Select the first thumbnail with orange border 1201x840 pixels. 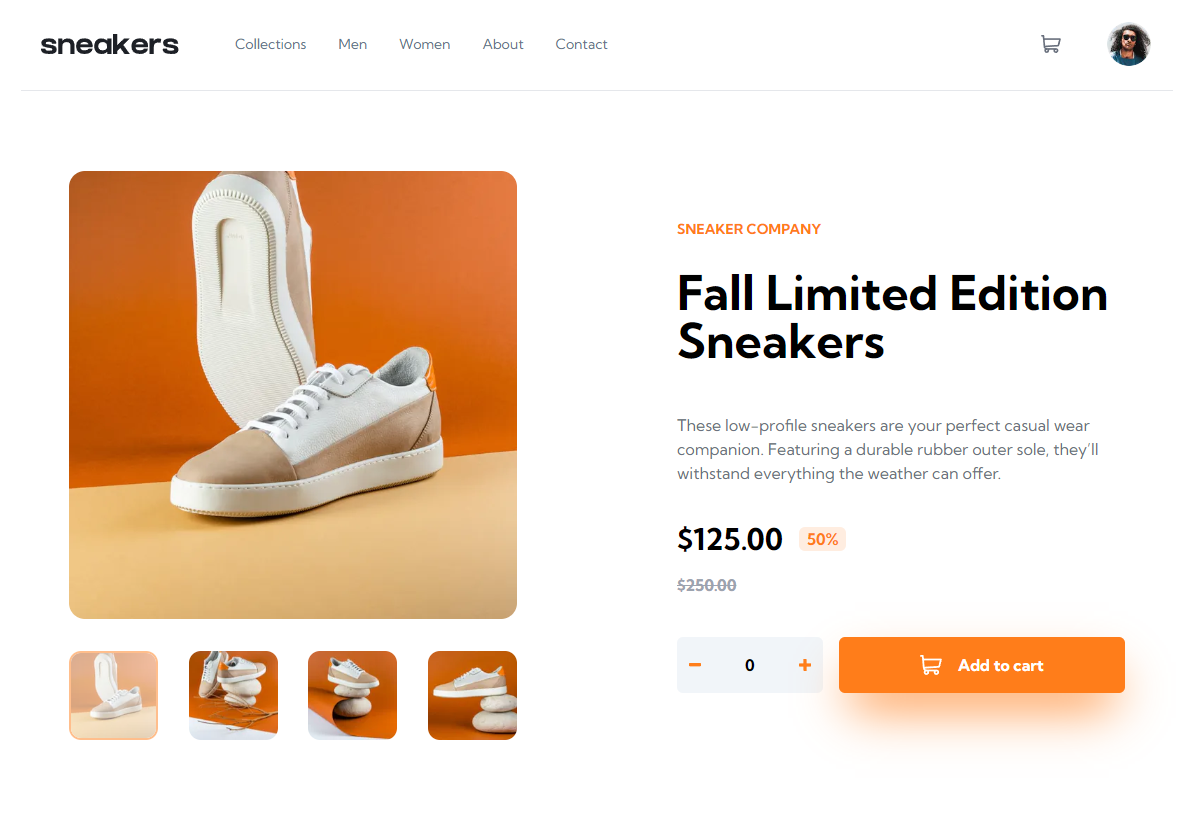coord(113,696)
